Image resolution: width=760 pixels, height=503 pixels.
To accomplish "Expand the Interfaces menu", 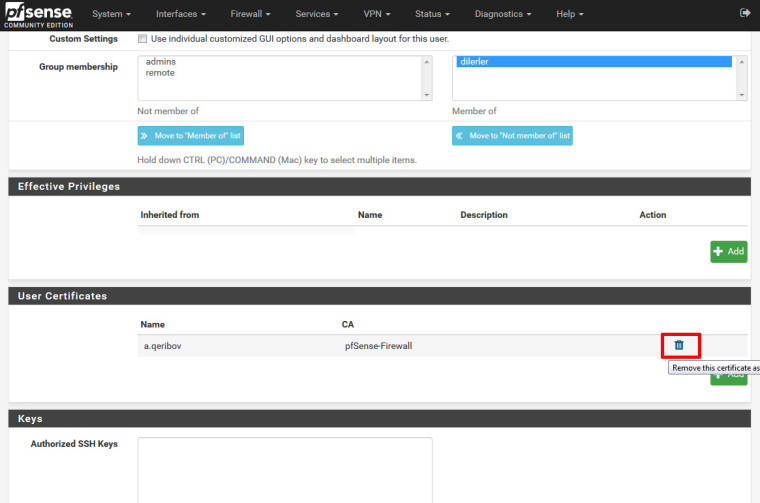I will click(x=182, y=14).
